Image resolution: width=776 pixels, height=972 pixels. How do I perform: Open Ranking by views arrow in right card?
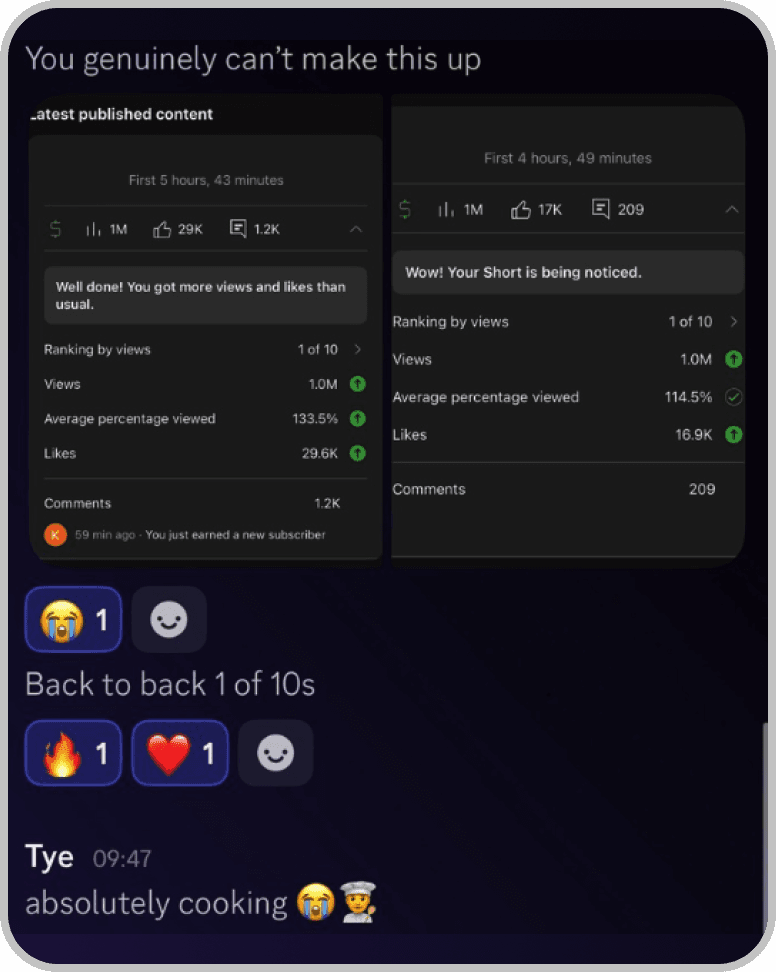pyautogui.click(x=734, y=322)
